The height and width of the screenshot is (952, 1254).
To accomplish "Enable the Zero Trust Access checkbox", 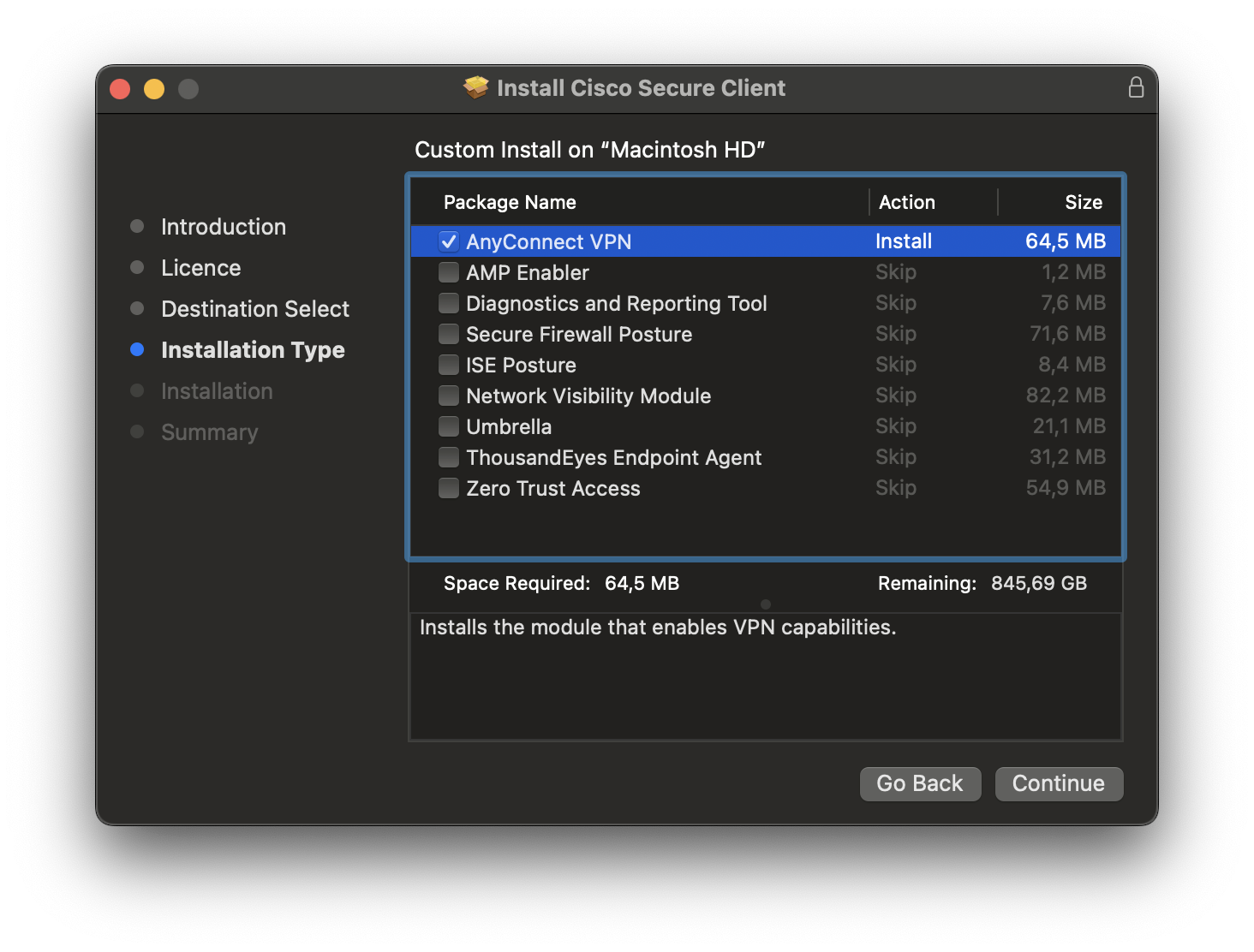I will pyautogui.click(x=449, y=488).
